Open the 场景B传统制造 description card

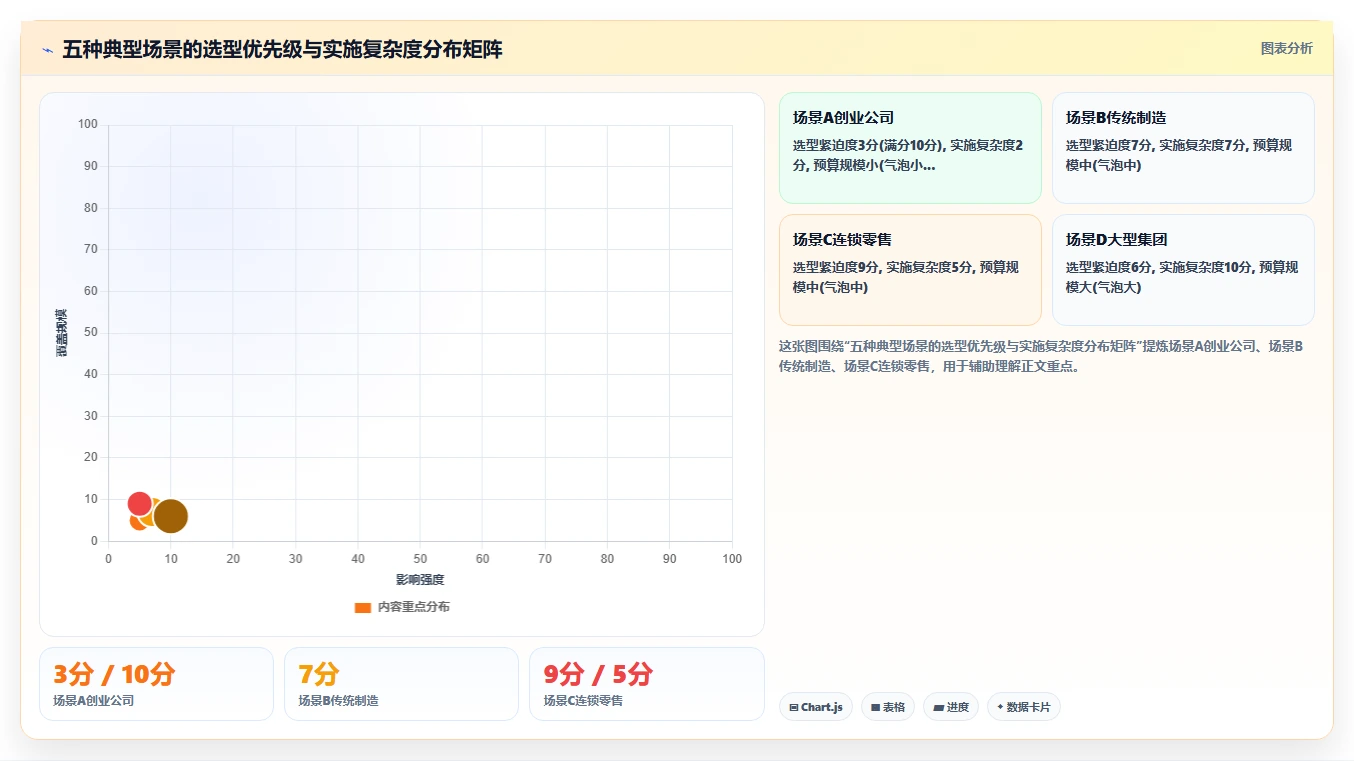point(1183,148)
